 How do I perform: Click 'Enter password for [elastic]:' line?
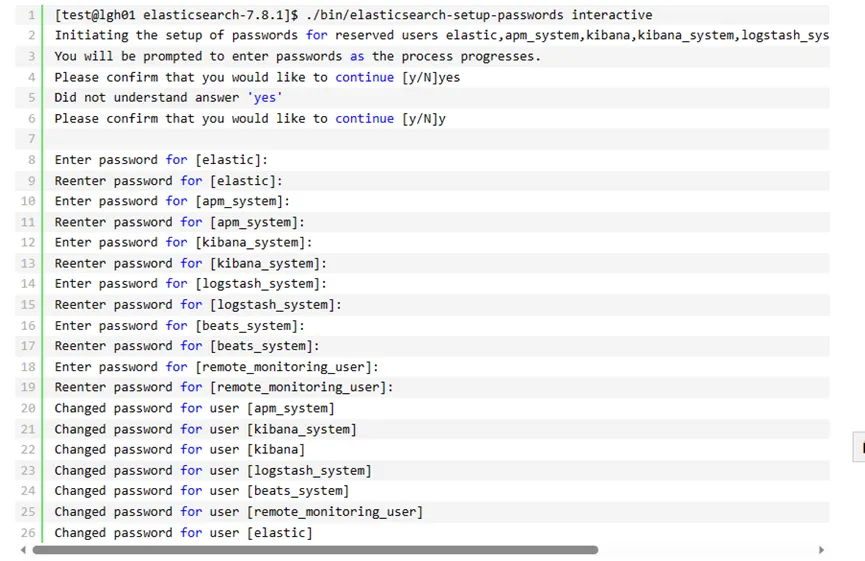pyautogui.click(x=161, y=160)
